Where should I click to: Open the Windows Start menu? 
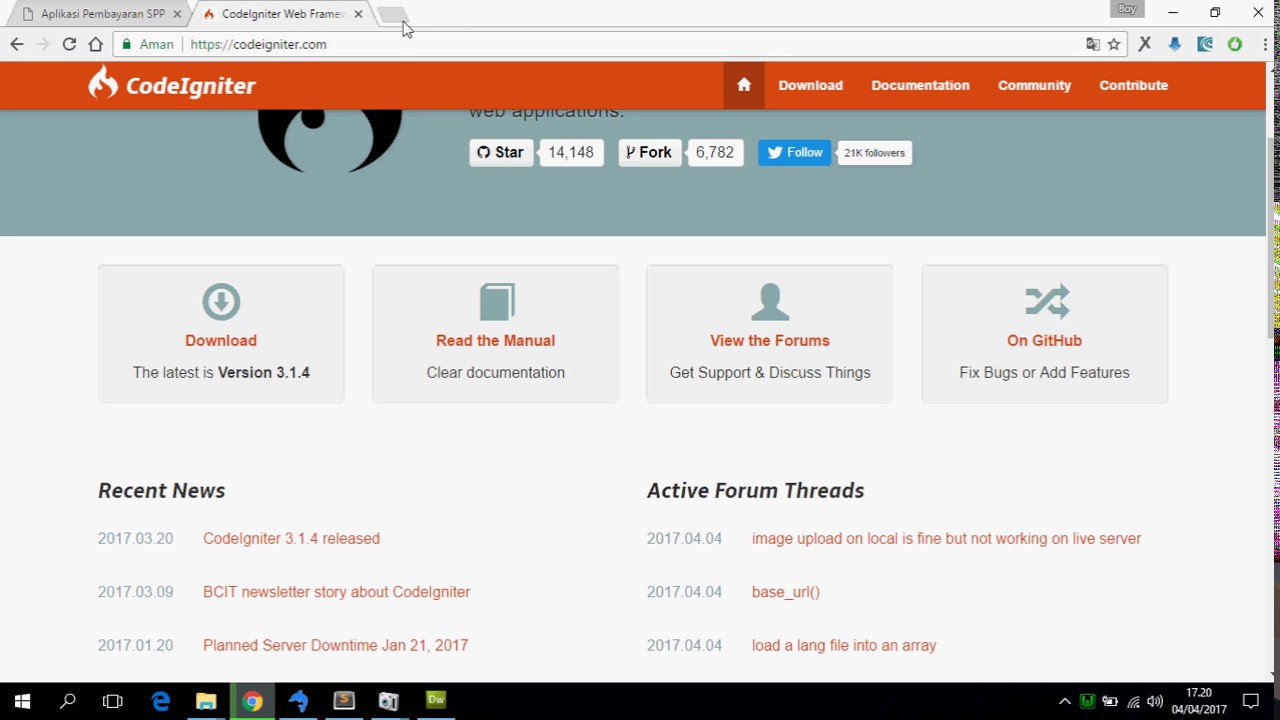[x=22, y=702]
